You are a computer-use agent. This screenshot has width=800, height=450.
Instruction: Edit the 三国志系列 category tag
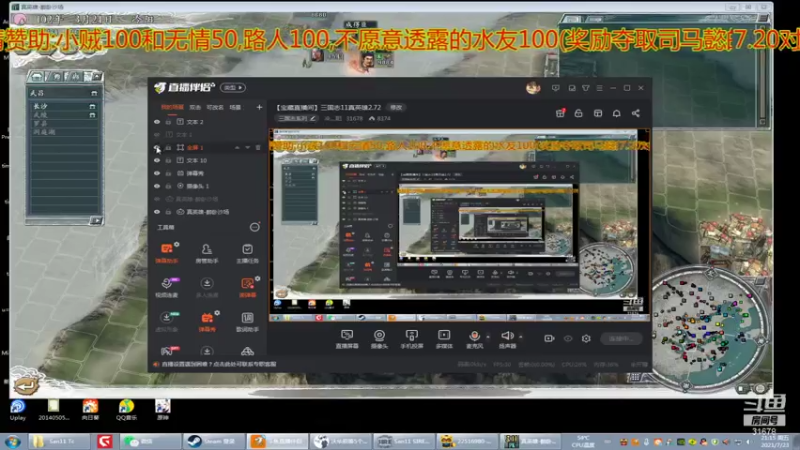296,118
